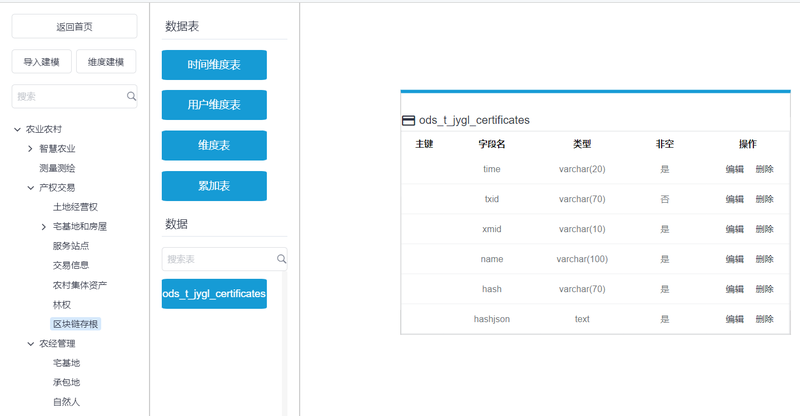Screen dimensions: 800x416
Task: Select the 维度表 button
Action: coord(214,145)
